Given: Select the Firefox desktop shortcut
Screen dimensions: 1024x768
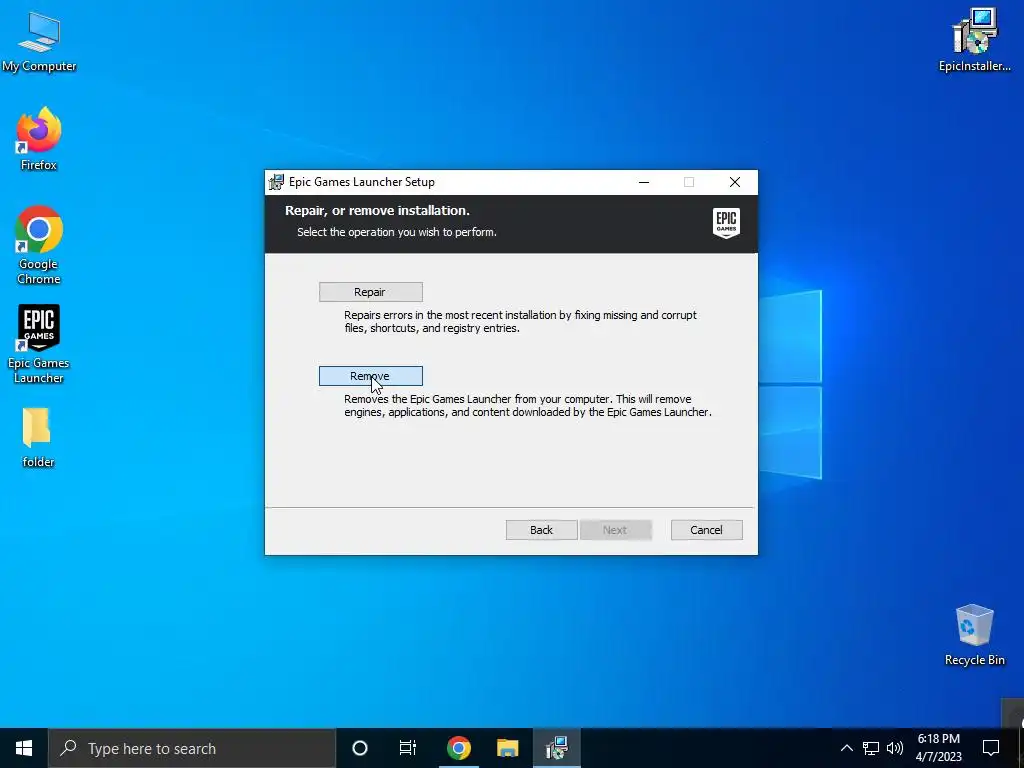Looking at the screenshot, I should click(x=39, y=139).
